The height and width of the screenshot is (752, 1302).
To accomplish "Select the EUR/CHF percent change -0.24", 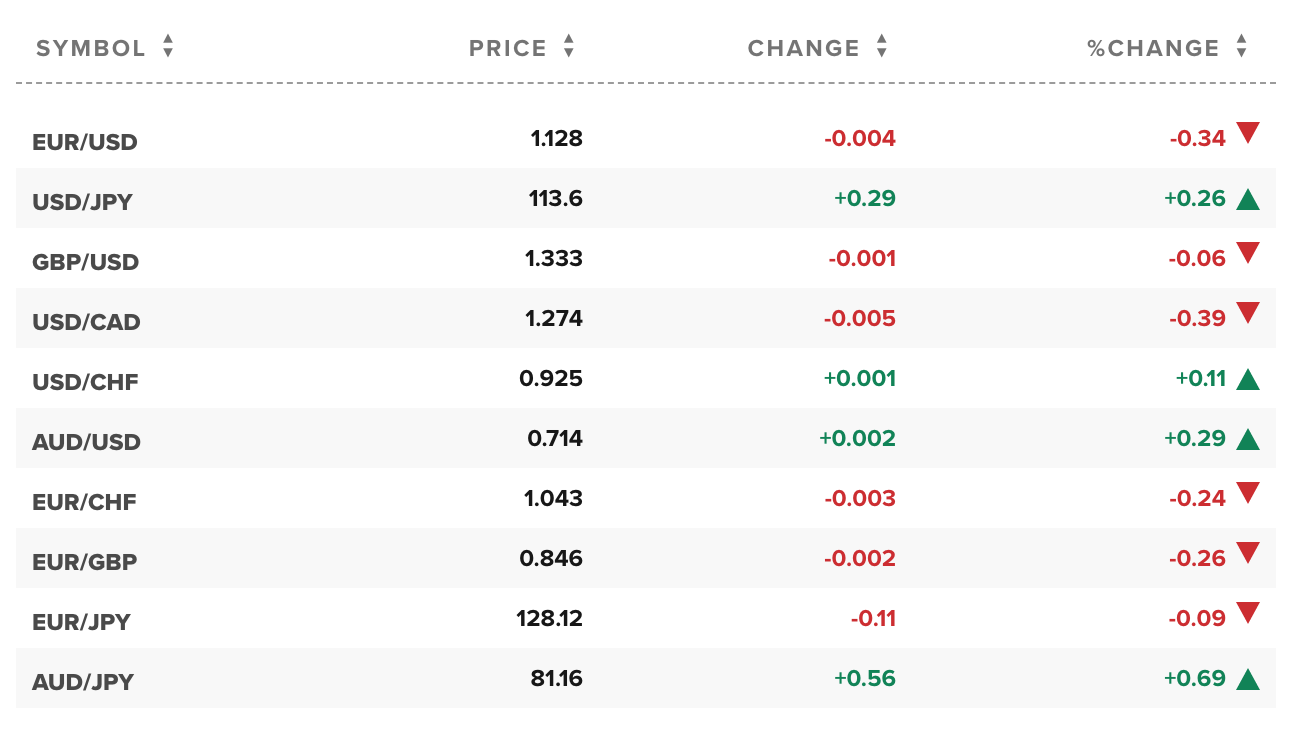I will (x=1197, y=499).
